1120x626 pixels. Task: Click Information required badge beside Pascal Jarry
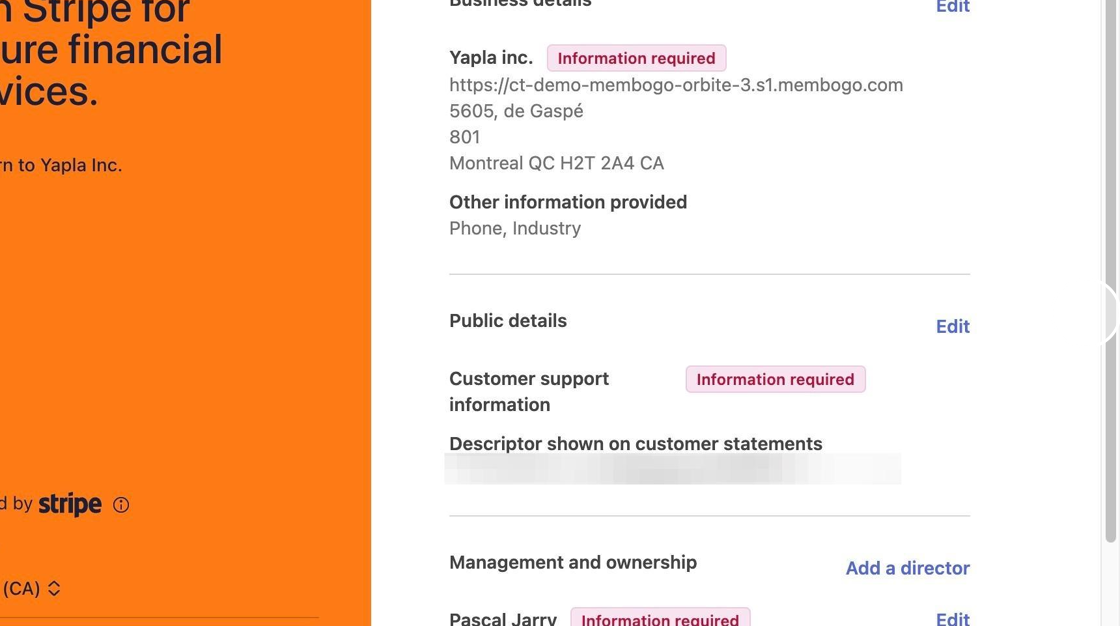click(x=660, y=618)
